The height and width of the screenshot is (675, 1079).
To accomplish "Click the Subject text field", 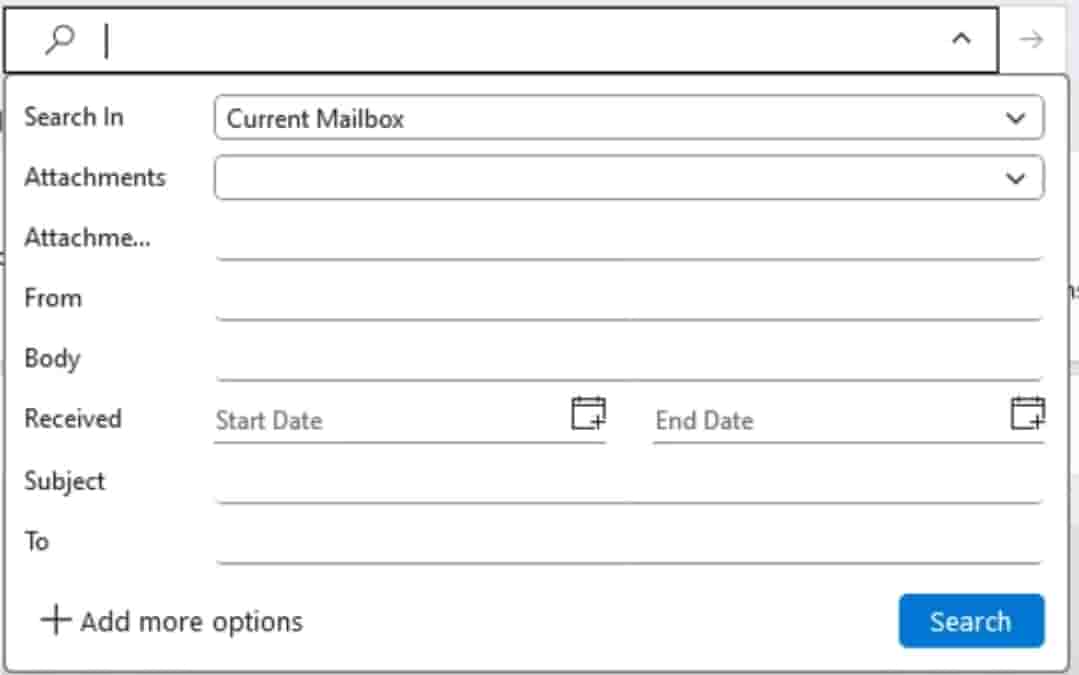I will (x=629, y=483).
